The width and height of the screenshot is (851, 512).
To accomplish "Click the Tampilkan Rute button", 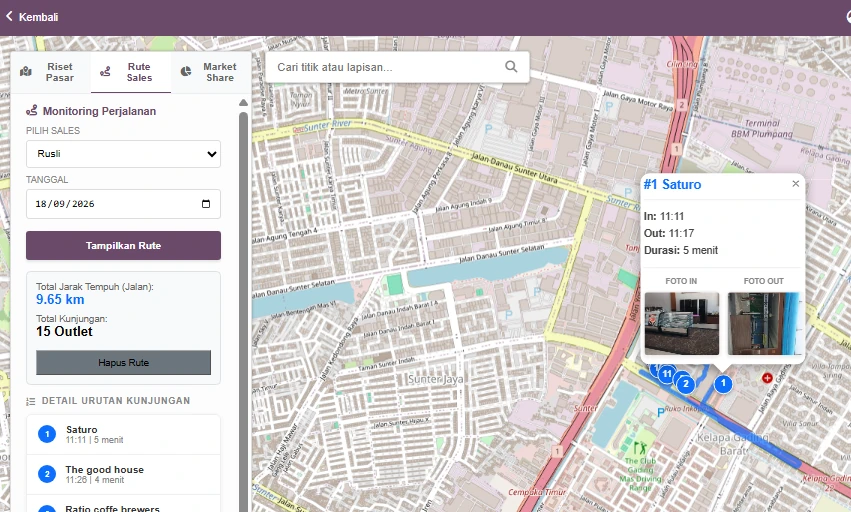I will click(x=123, y=245).
